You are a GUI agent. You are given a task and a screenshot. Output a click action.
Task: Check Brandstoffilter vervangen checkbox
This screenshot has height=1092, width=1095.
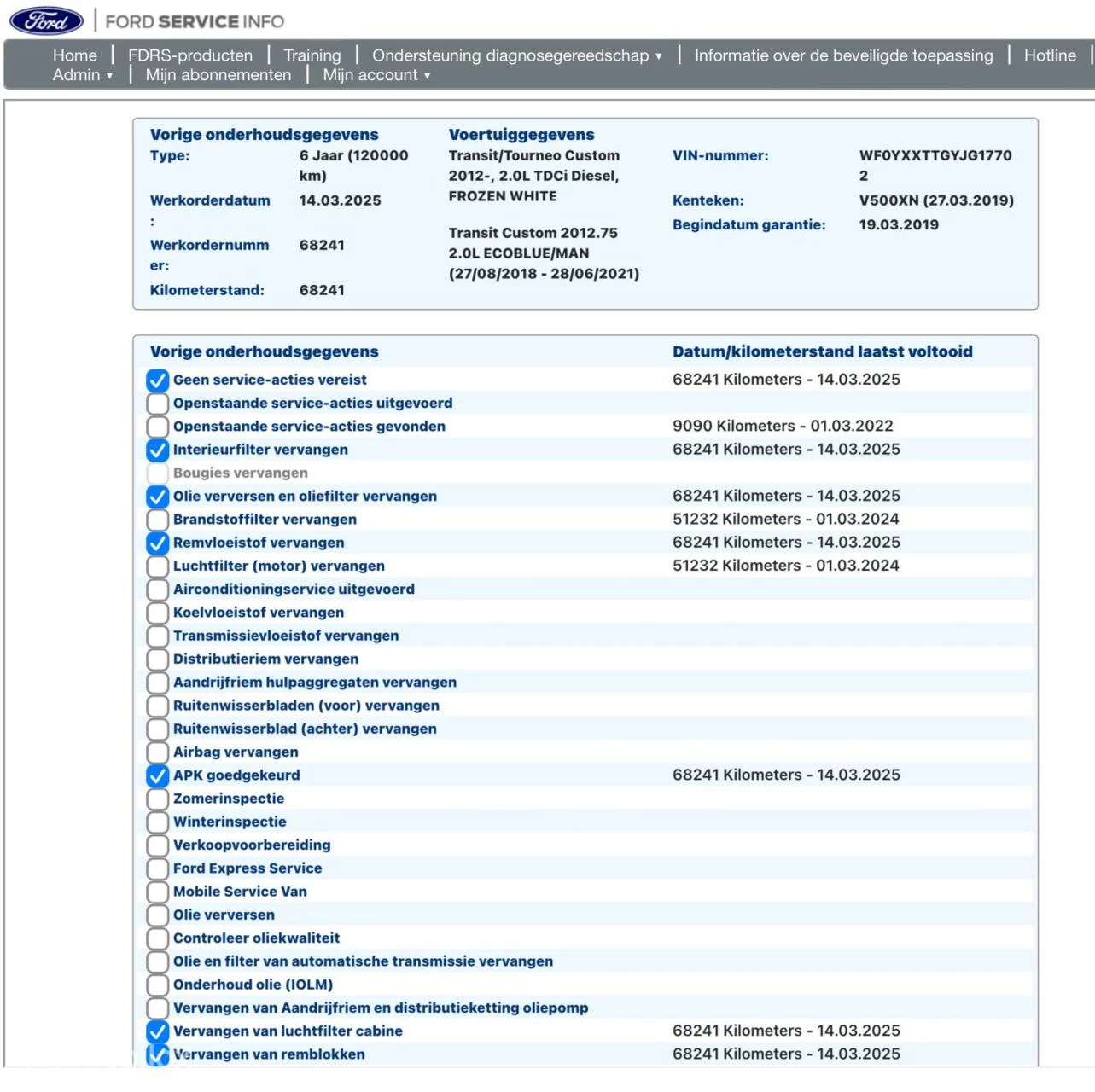(x=157, y=520)
